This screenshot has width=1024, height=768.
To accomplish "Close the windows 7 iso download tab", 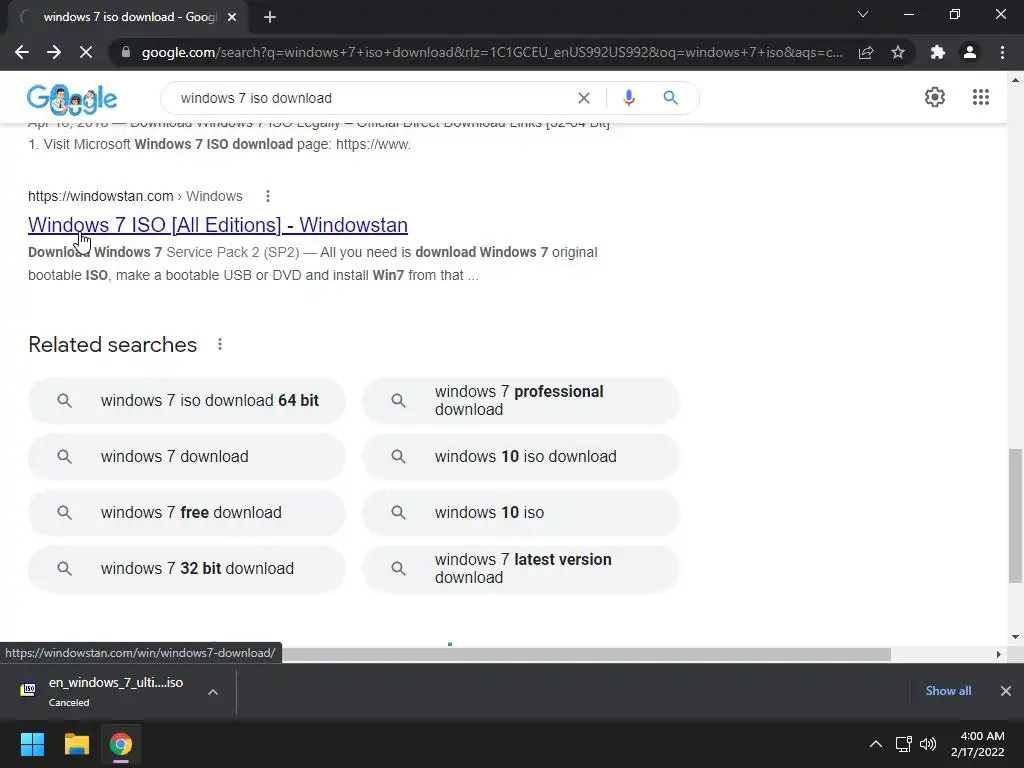I will 232,17.
